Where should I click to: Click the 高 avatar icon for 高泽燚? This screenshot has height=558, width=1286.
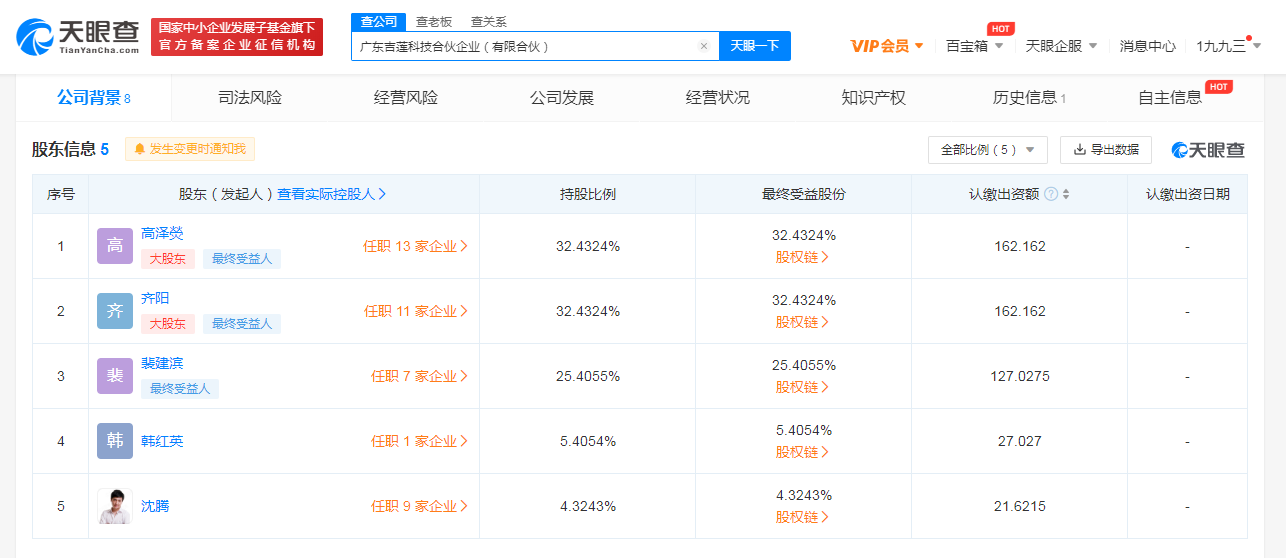115,246
